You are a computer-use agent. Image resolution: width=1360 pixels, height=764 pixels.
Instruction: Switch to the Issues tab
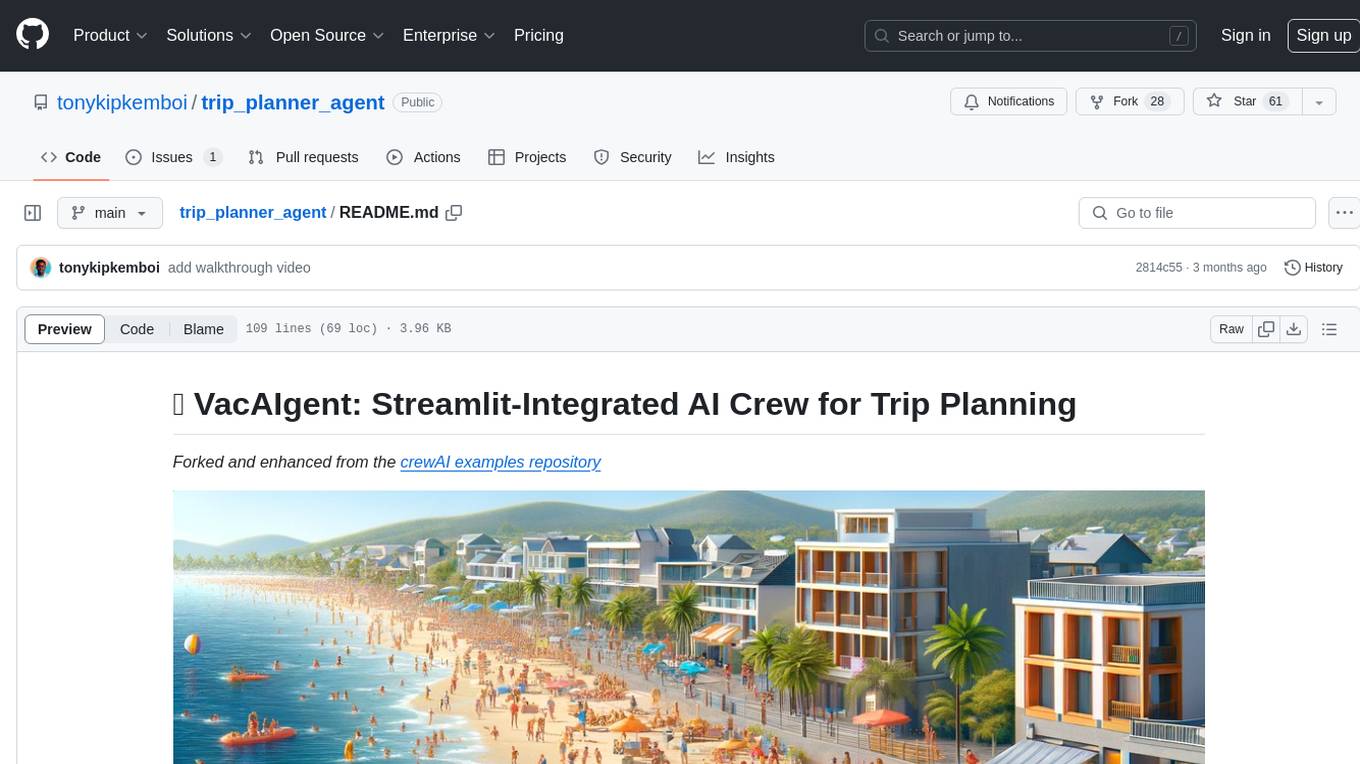(173, 157)
